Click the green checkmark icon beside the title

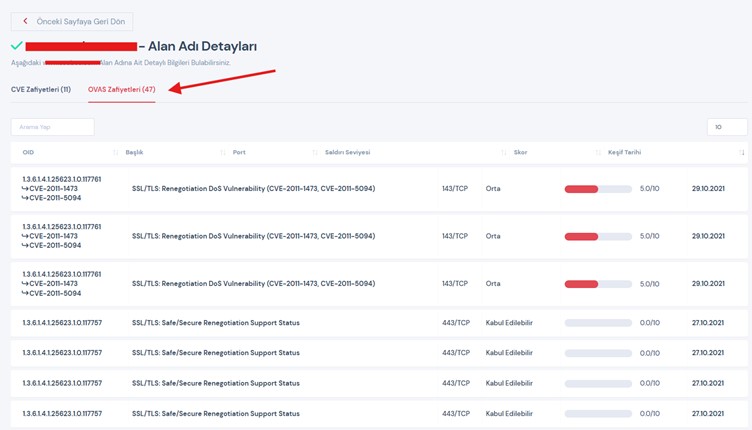tap(16, 46)
